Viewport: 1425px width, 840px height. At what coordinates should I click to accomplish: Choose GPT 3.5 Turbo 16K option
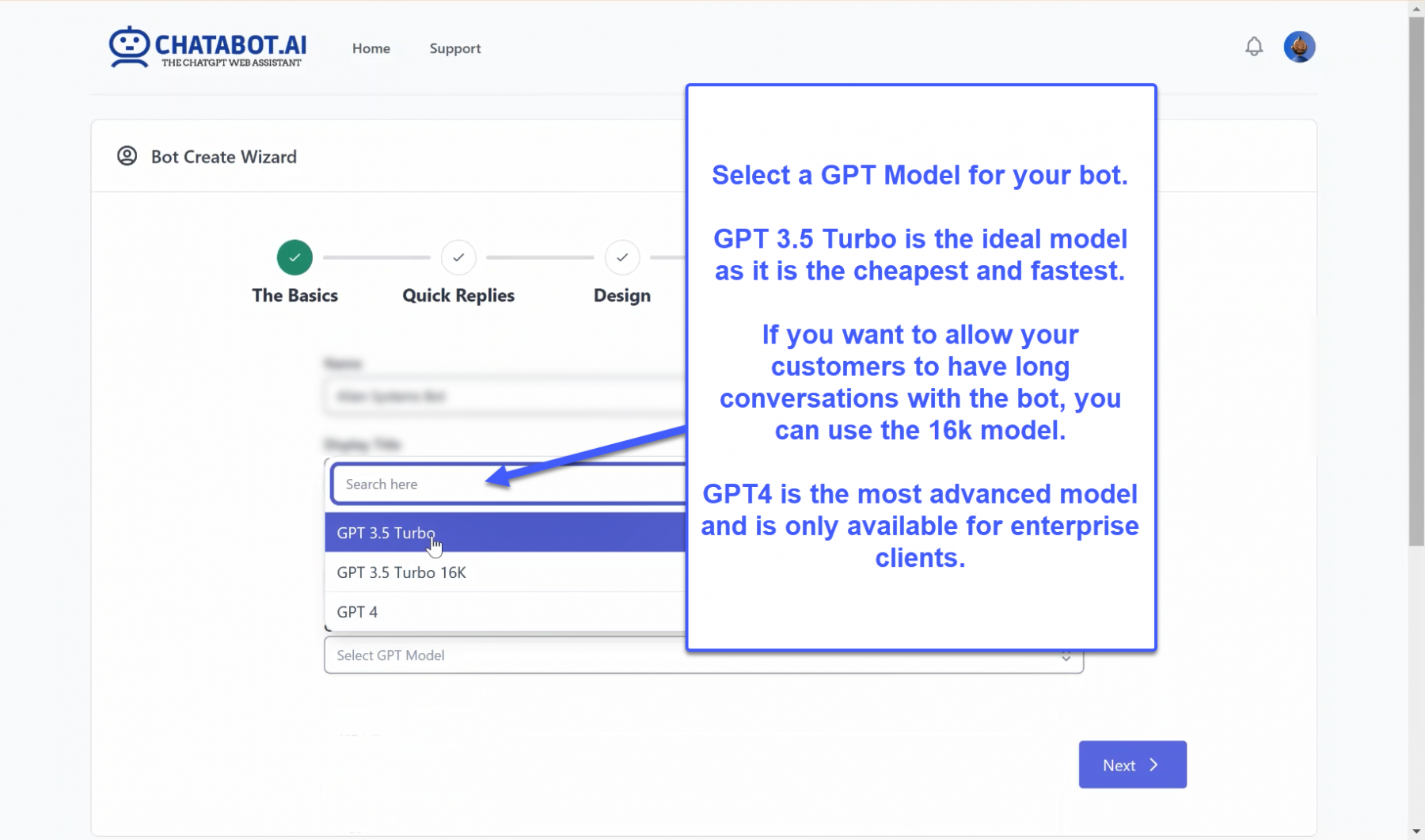coord(505,572)
